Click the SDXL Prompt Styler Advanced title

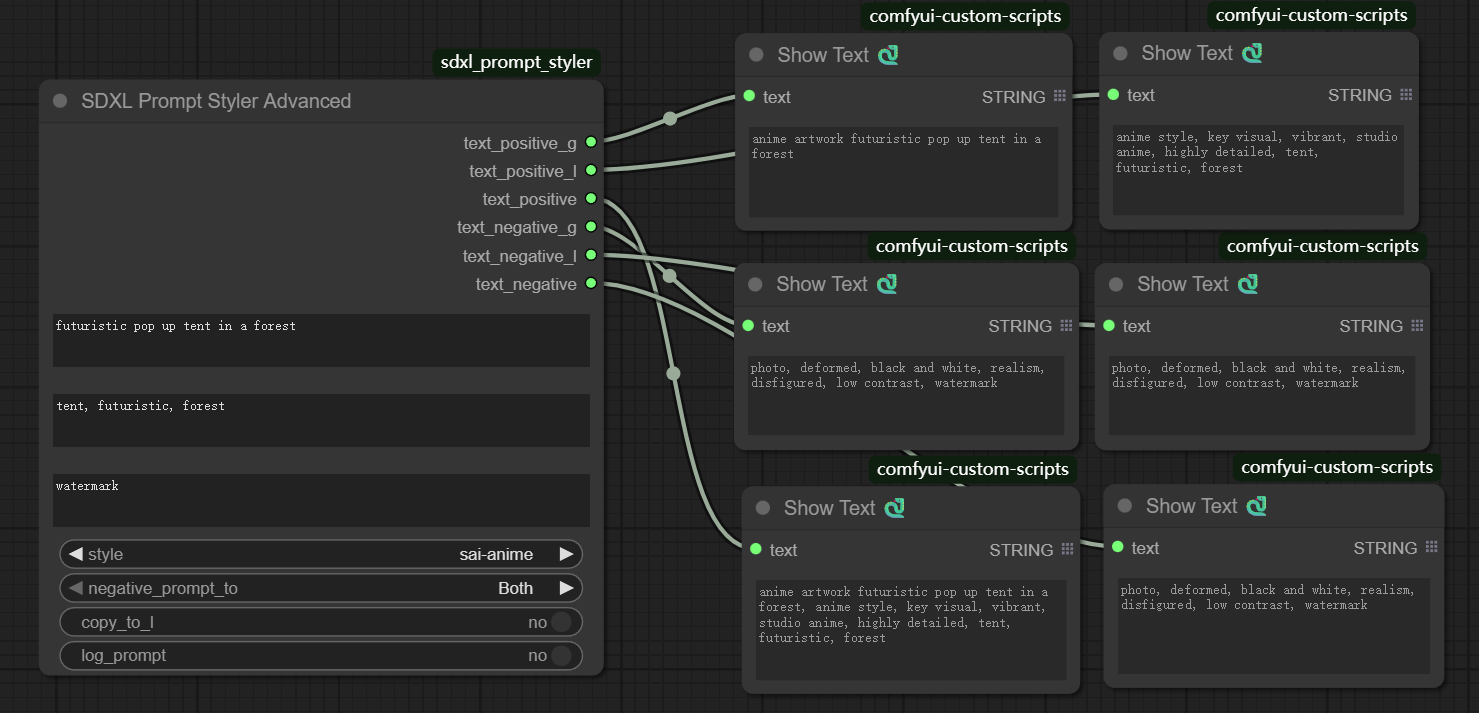coord(216,101)
